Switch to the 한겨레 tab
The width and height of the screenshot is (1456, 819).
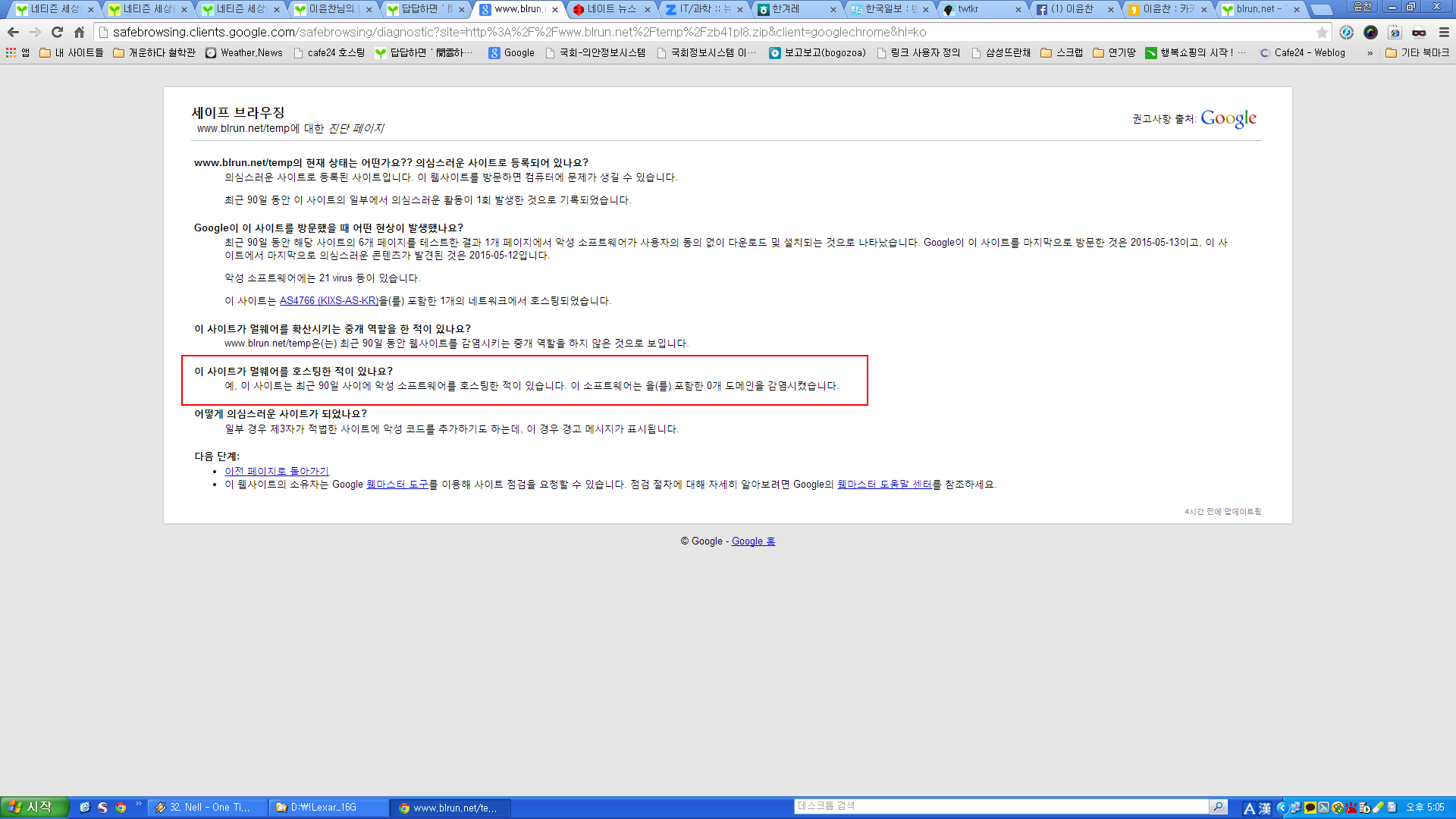click(x=798, y=9)
